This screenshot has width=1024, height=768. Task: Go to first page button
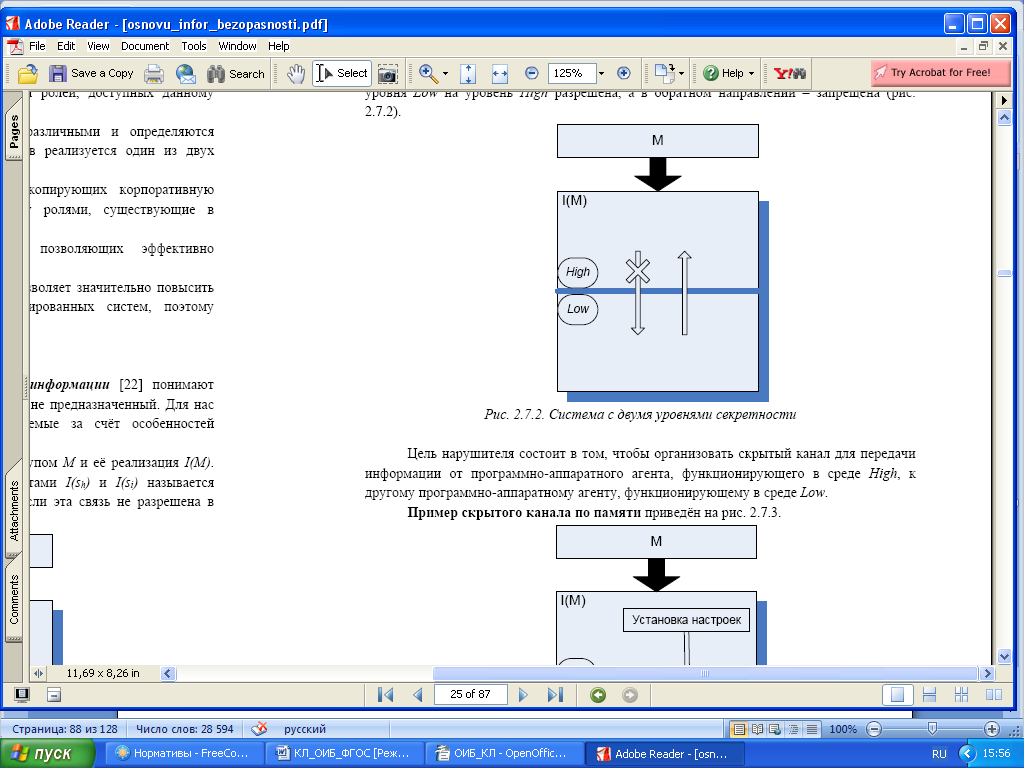(x=385, y=695)
